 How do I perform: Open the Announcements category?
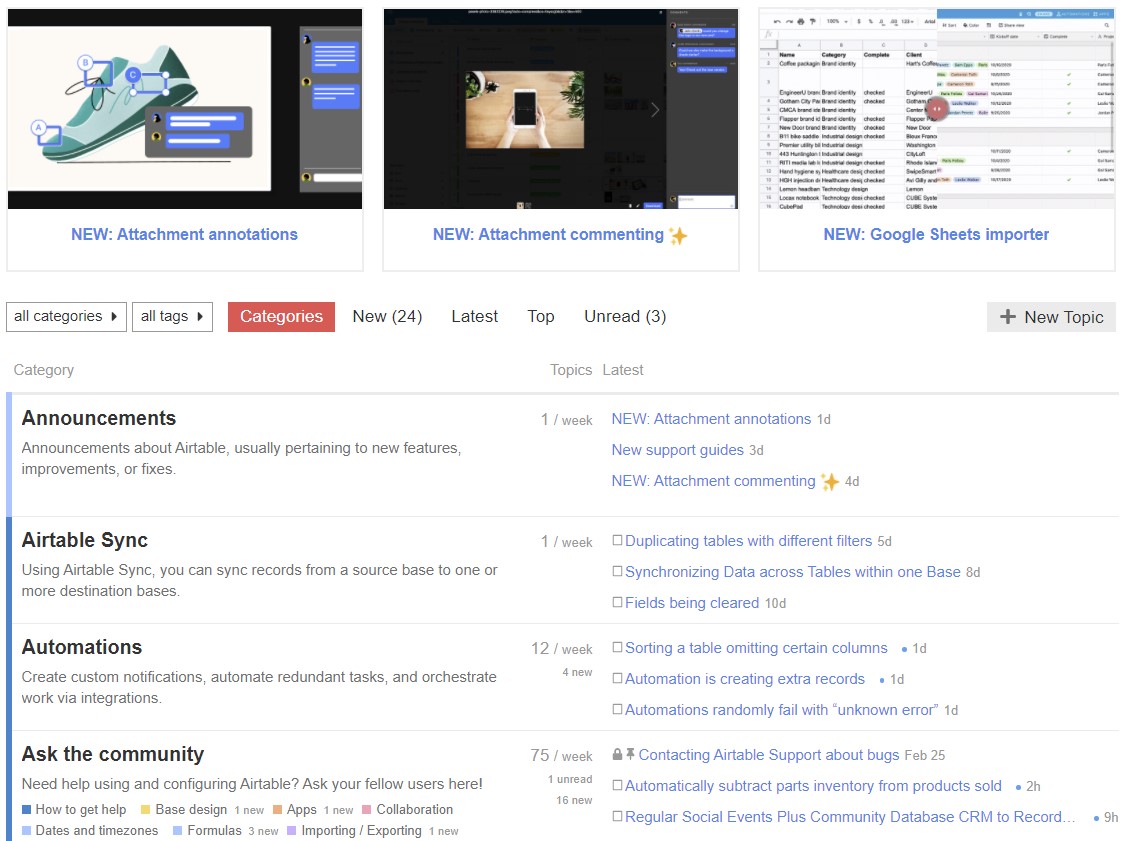tap(99, 418)
